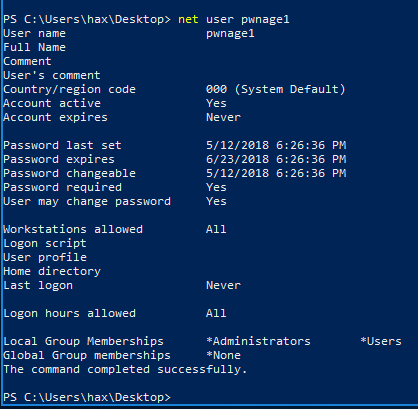Click the 'Account expires' Never value
Screen dimensions: 418x409
[223, 117]
